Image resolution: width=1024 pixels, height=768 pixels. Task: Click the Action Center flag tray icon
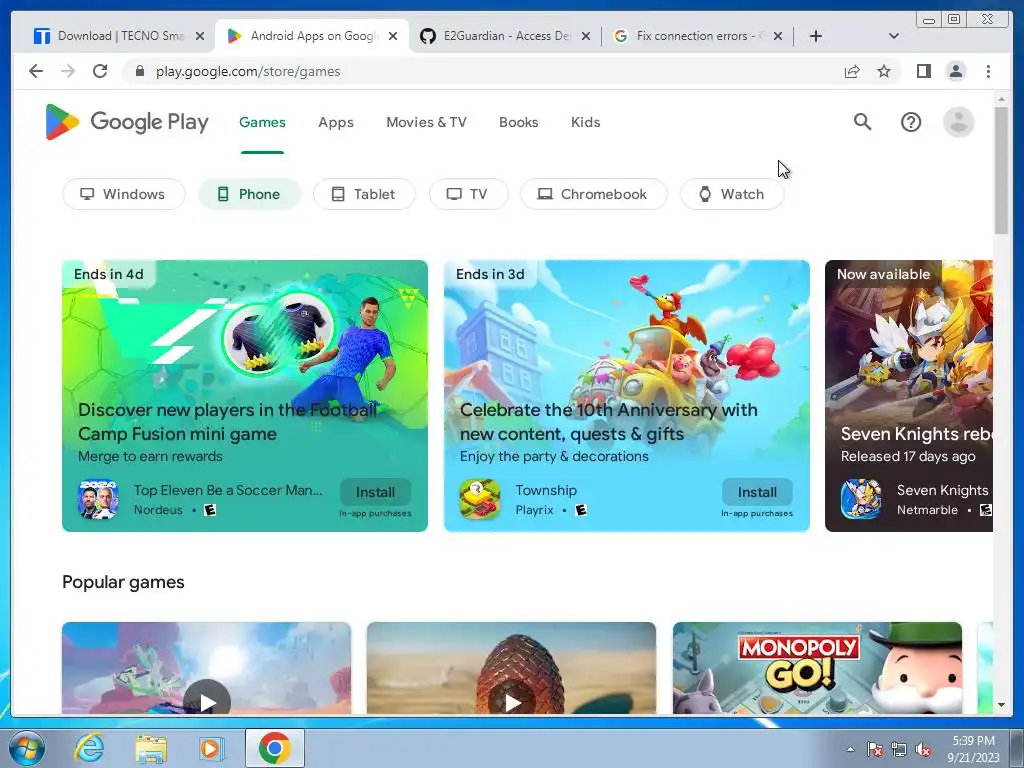click(874, 750)
